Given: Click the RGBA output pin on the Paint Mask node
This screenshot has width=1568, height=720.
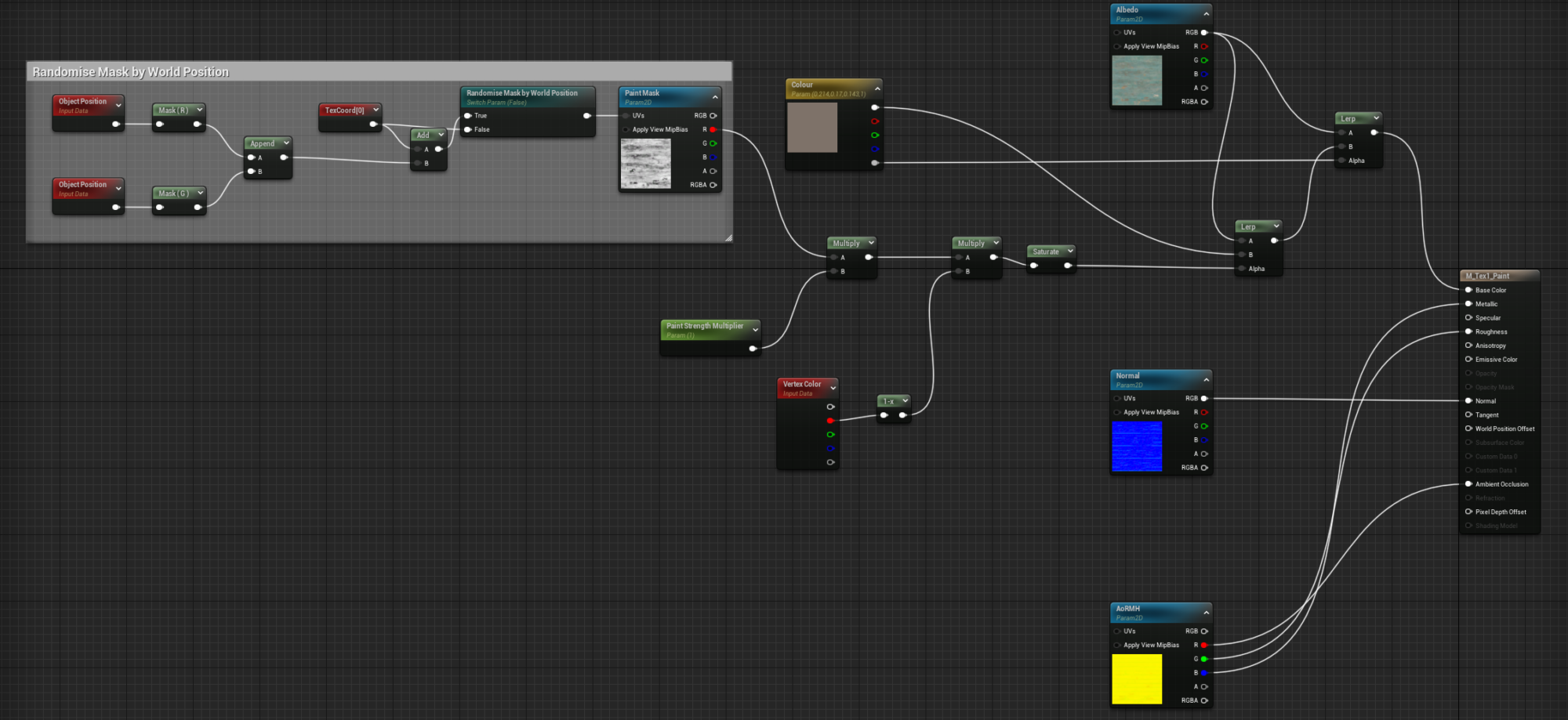Looking at the screenshot, I should point(713,185).
